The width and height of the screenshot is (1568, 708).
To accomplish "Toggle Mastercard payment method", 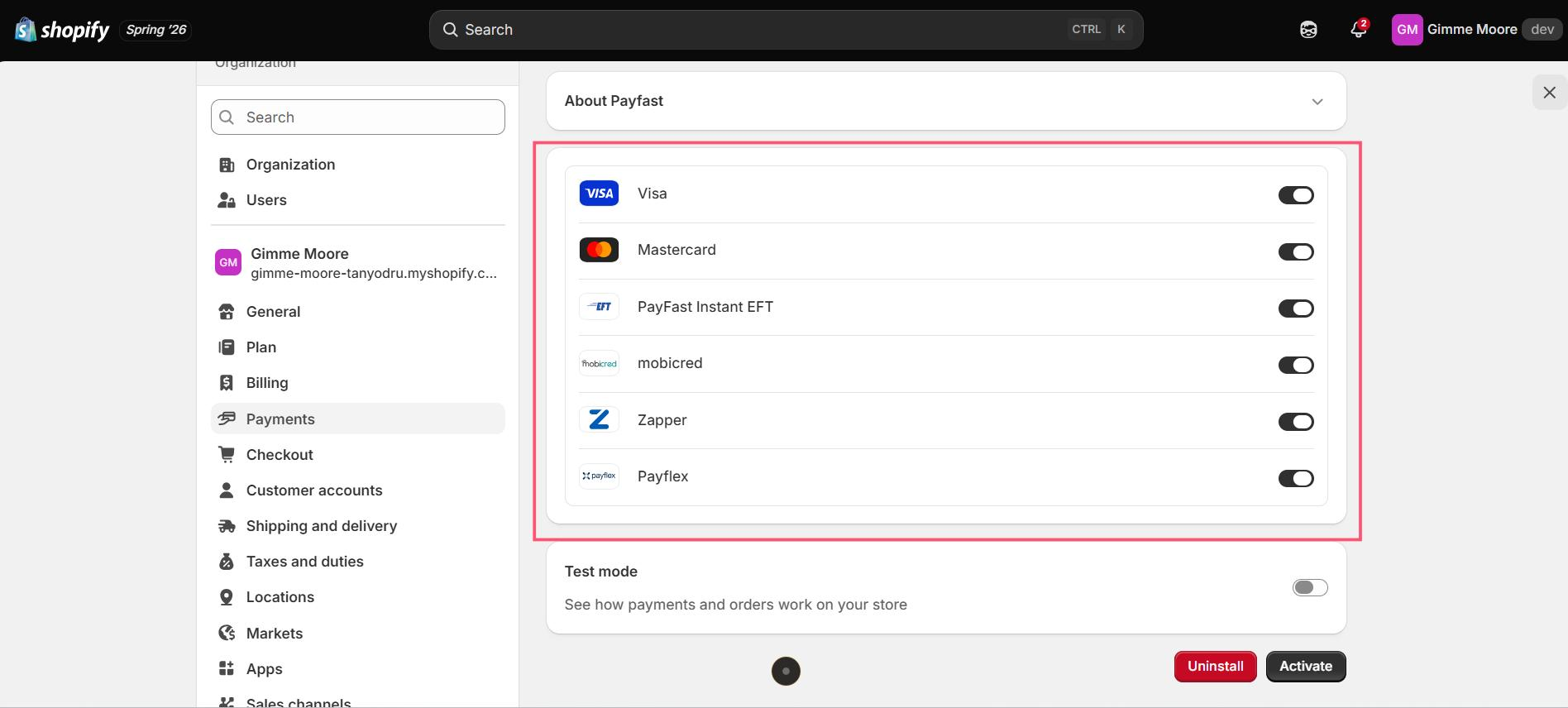I will tap(1296, 251).
